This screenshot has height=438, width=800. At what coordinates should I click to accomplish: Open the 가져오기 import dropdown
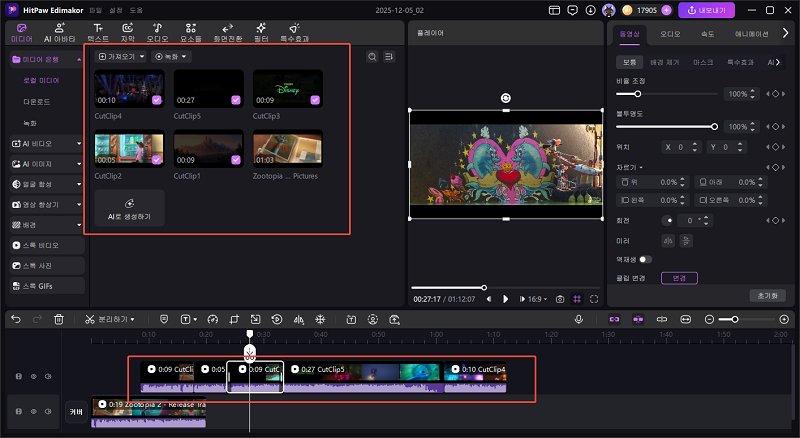(120, 57)
